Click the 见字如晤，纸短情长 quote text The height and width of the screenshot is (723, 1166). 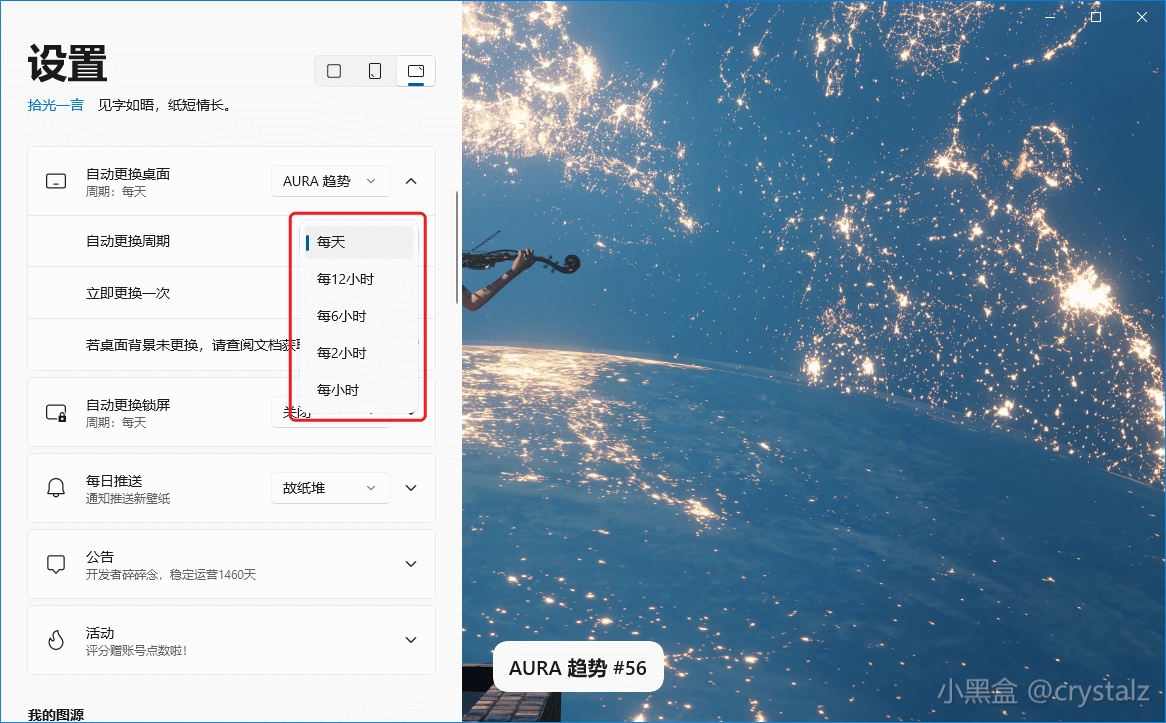coord(167,106)
